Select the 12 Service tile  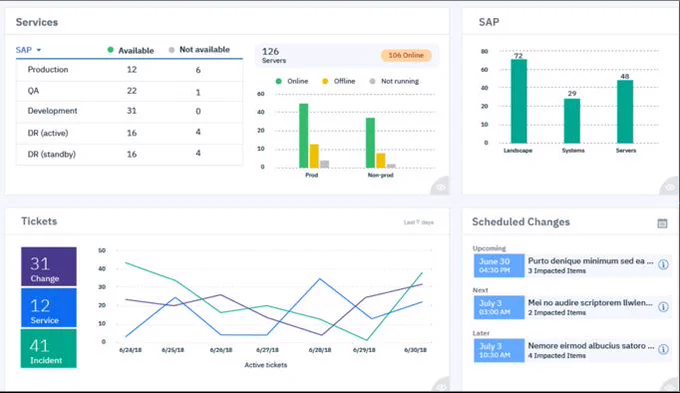pyautogui.click(x=49, y=308)
